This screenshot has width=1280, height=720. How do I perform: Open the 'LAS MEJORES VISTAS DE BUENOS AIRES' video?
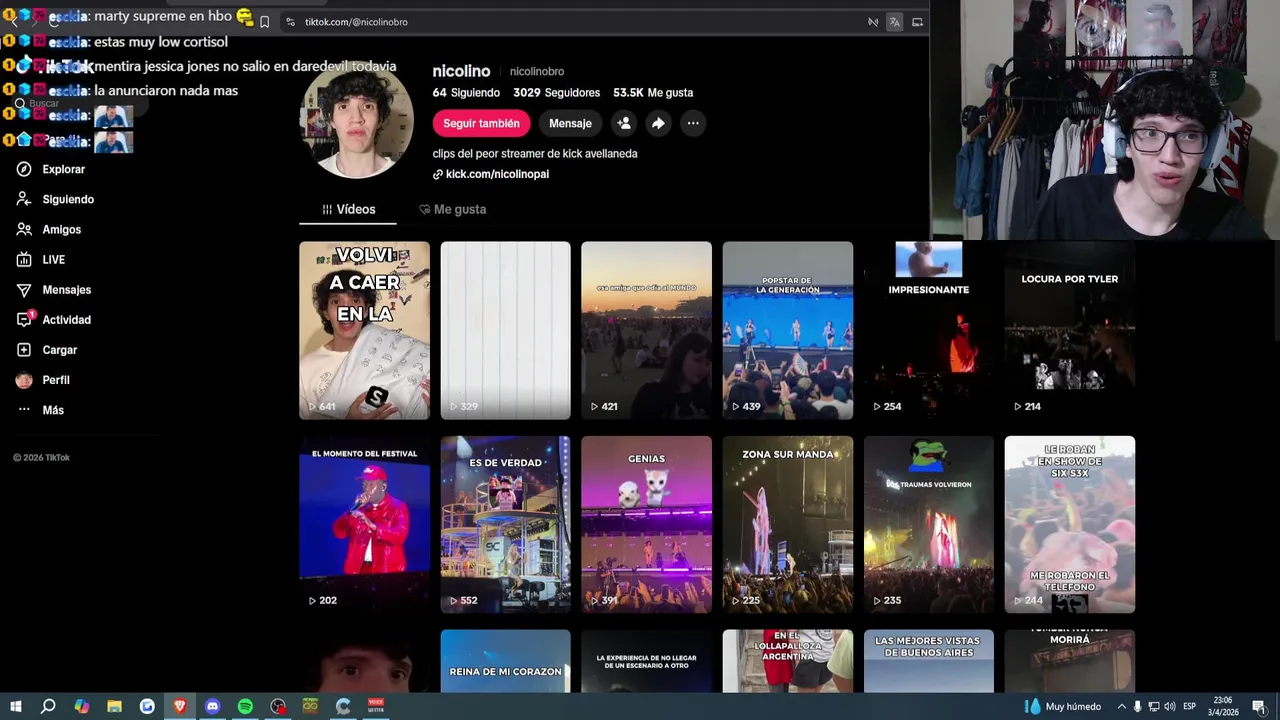[x=929, y=661]
